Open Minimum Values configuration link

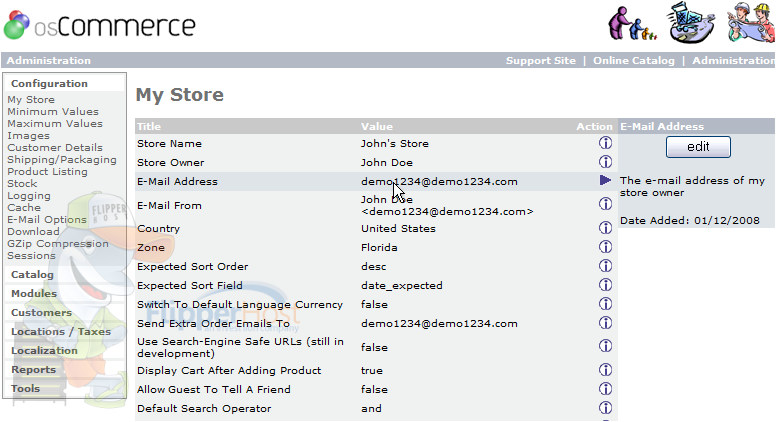53,112
